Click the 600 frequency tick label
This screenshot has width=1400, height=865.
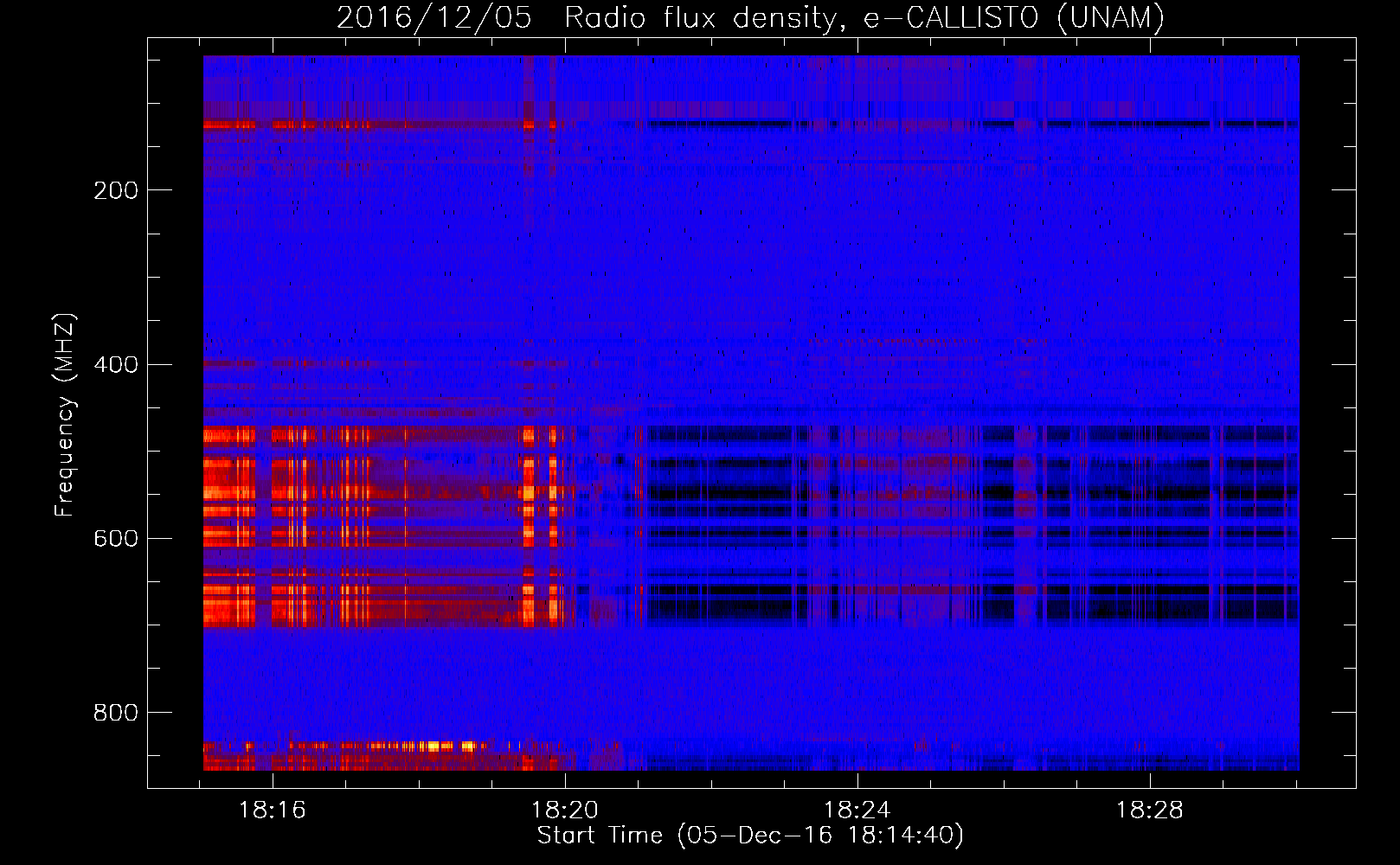pyautogui.click(x=116, y=538)
